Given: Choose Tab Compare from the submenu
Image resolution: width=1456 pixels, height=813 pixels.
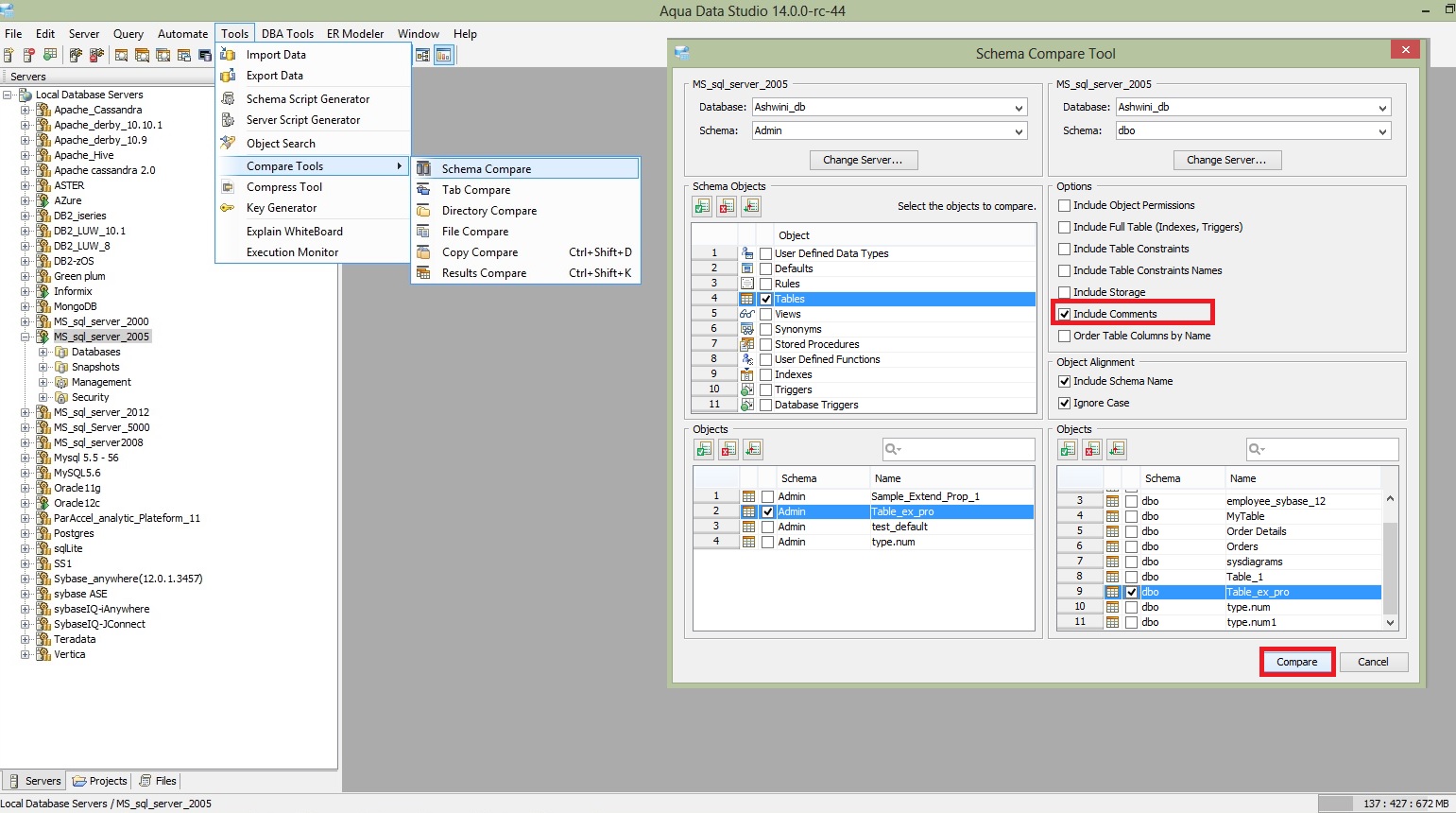Looking at the screenshot, I should pyautogui.click(x=526, y=190).
